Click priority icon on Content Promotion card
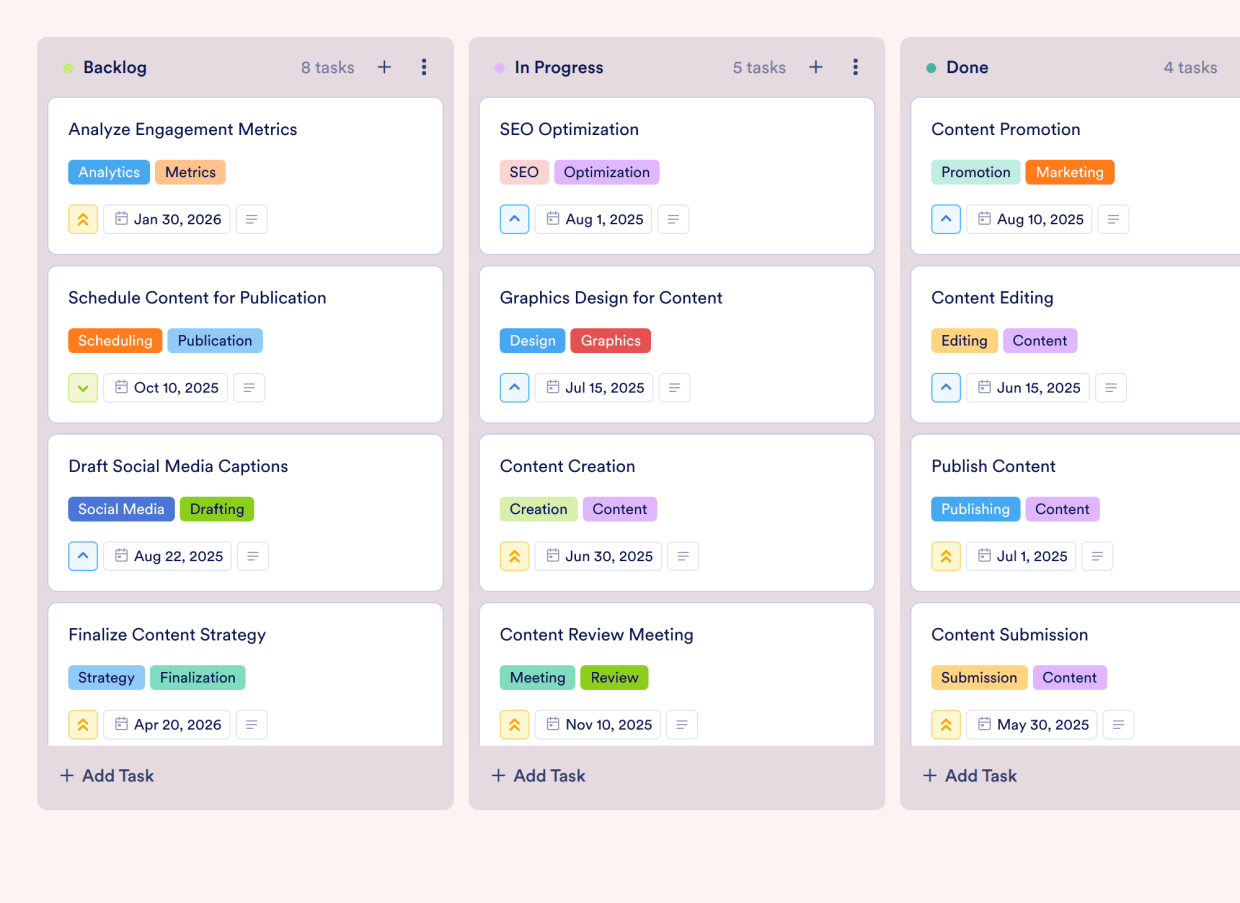 pyautogui.click(x=946, y=219)
